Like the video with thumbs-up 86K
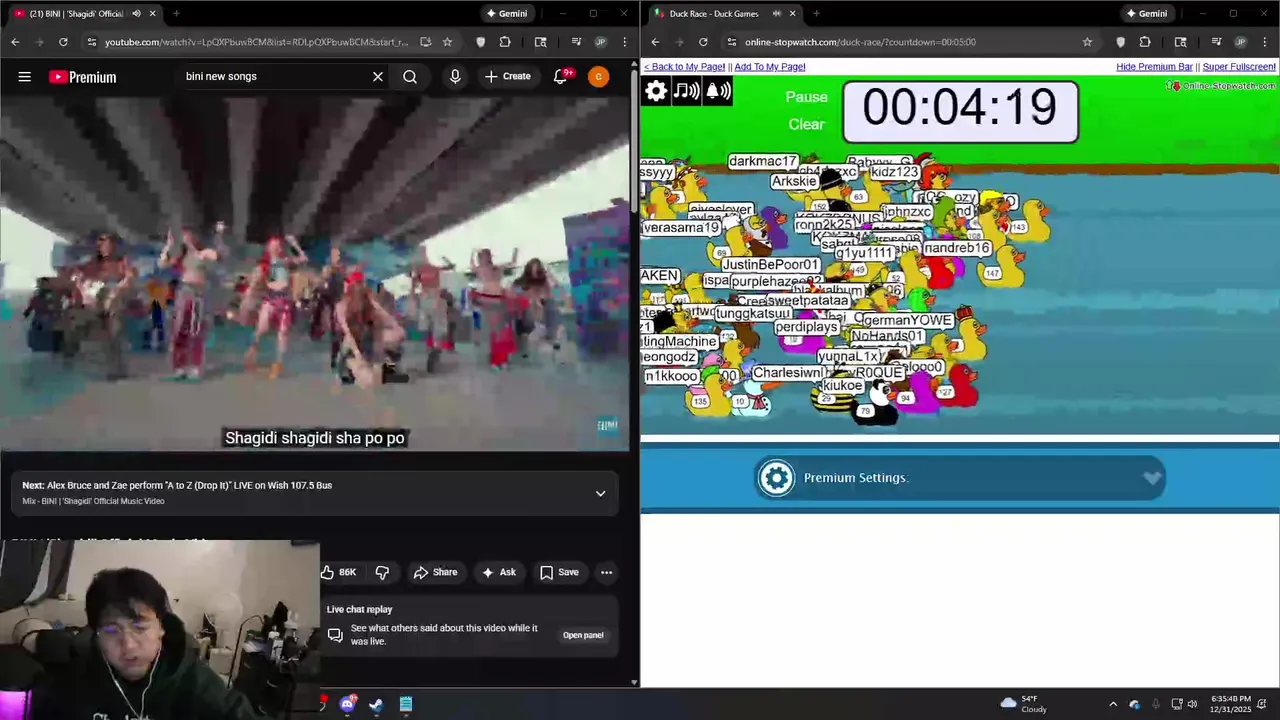 coord(338,572)
